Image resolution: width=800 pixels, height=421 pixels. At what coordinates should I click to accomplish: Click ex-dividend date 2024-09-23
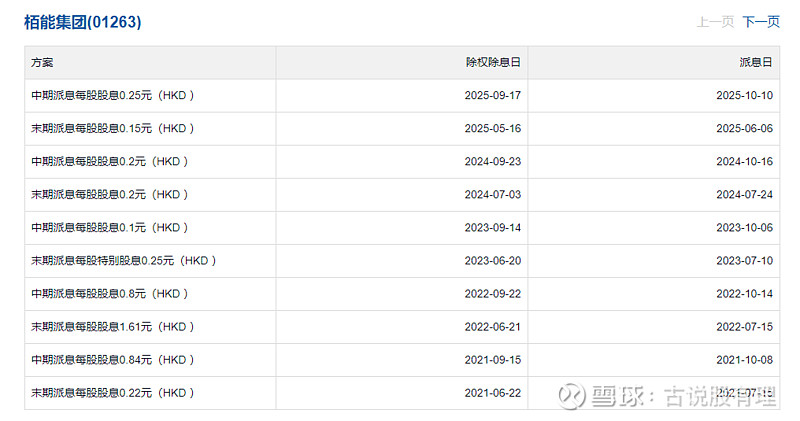click(493, 162)
